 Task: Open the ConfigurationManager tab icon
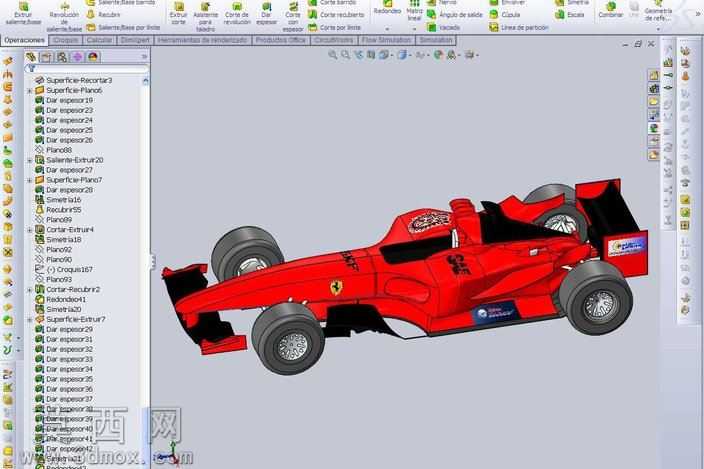point(62,57)
